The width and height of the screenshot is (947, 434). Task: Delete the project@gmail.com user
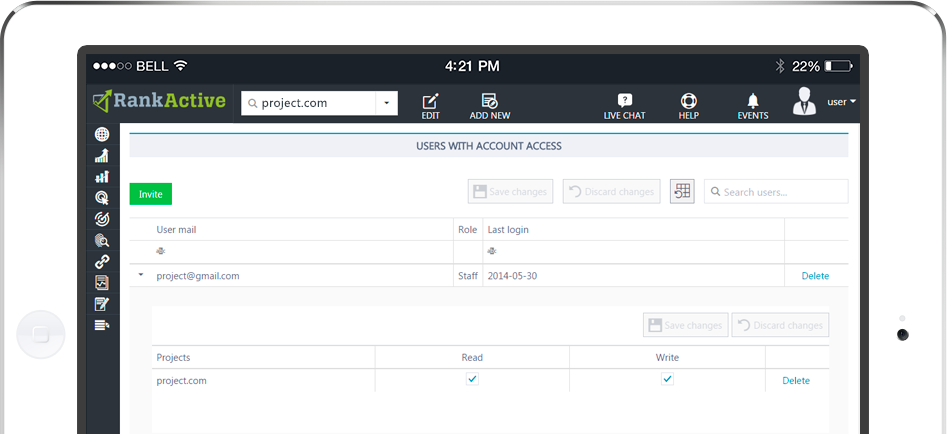tap(815, 276)
